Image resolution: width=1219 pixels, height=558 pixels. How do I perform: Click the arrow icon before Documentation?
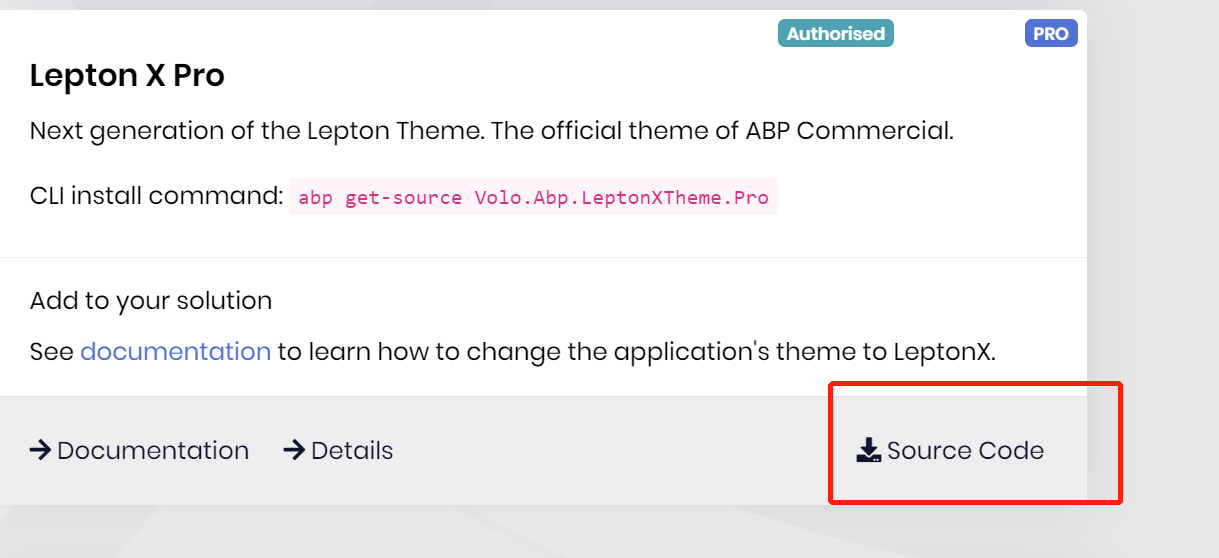[x=41, y=451]
